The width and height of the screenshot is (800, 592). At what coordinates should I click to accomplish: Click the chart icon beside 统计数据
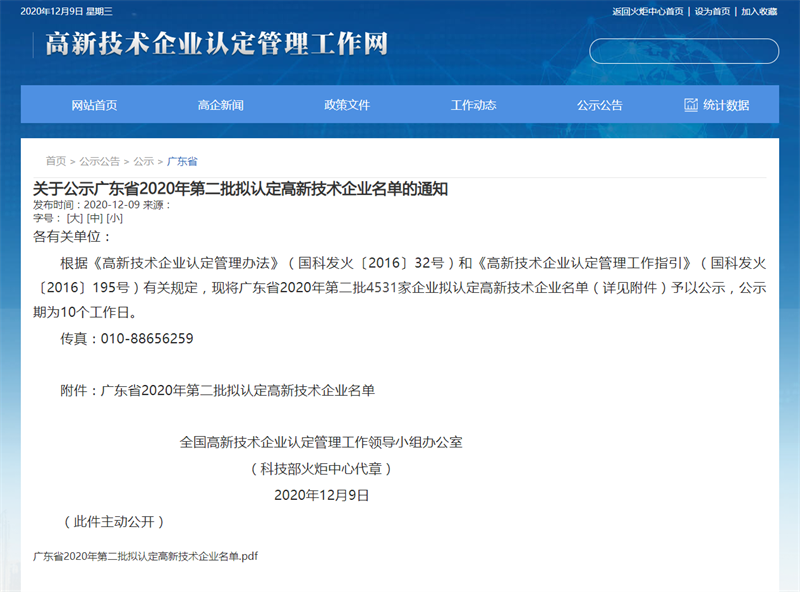691,105
